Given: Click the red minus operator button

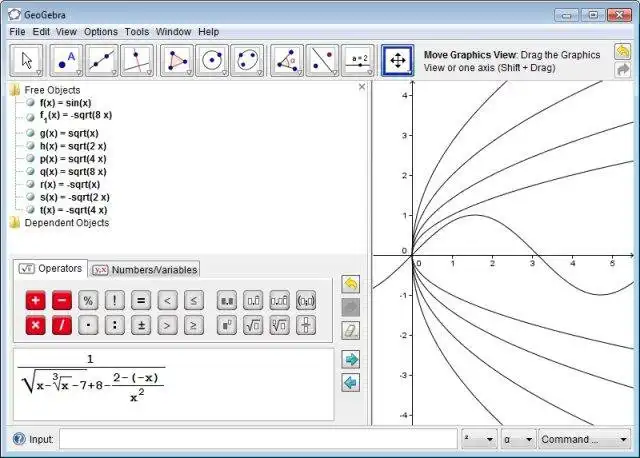Looking at the screenshot, I should pyautogui.click(x=62, y=300).
